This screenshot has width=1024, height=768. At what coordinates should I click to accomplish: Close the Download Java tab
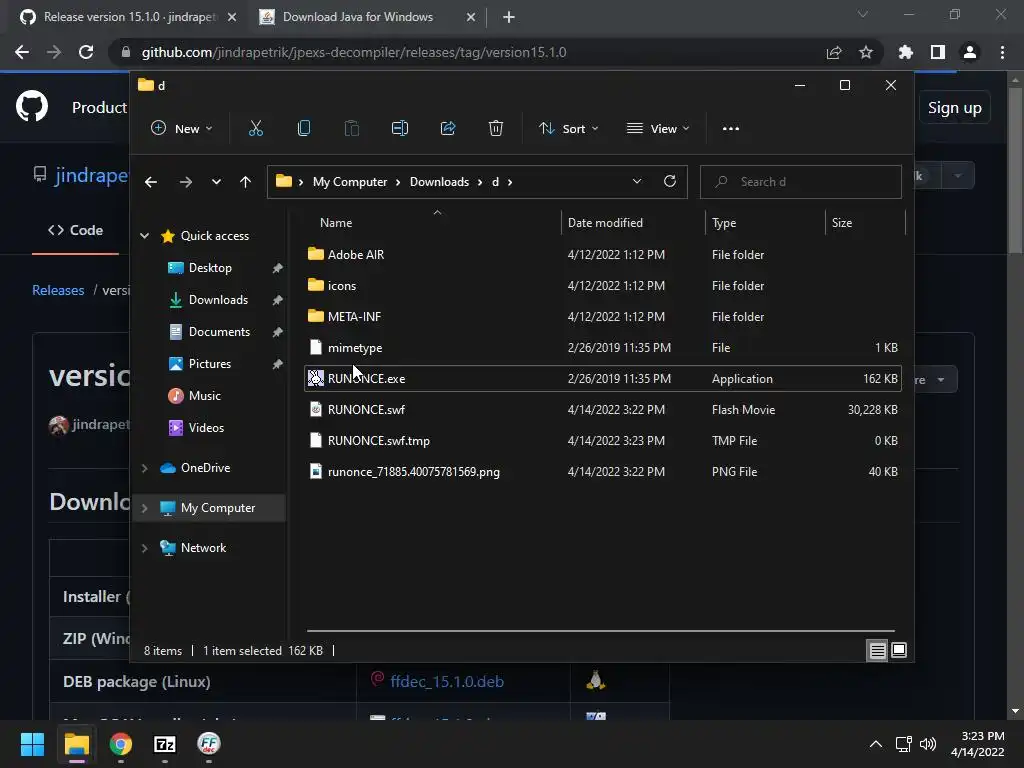coord(471,18)
